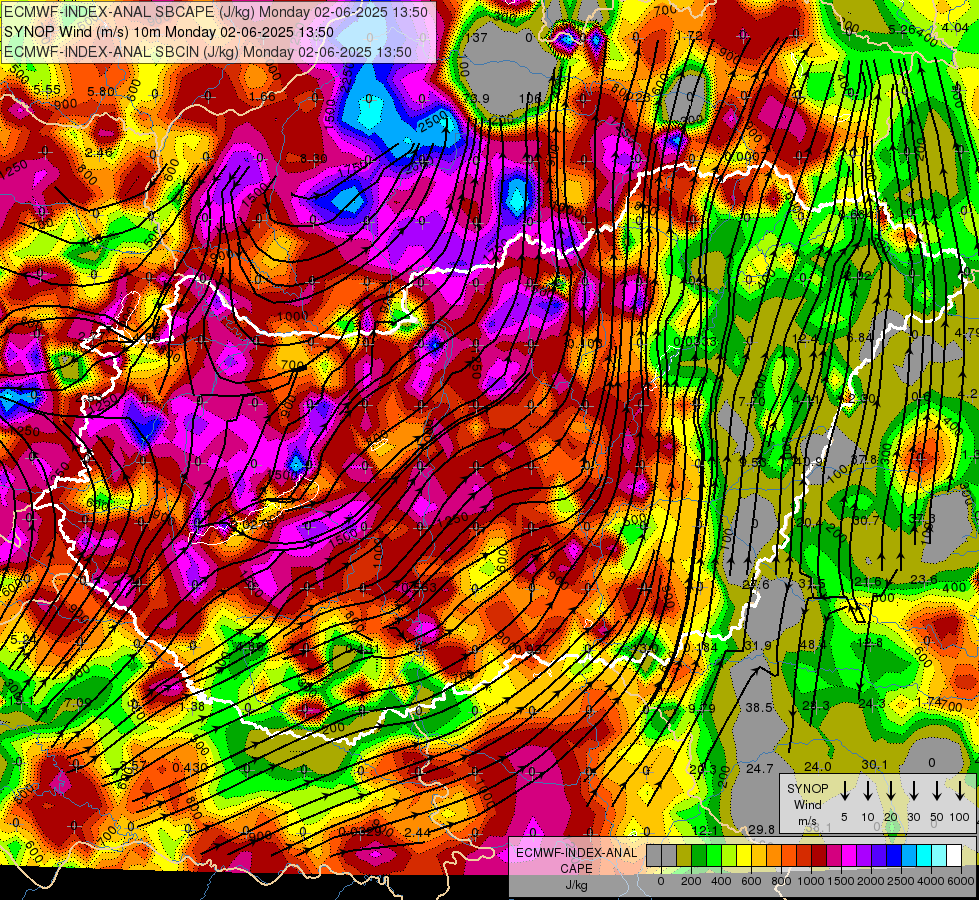Viewport: 979px width, 900px height.
Task: Click the map value '1.66'
Action: pyautogui.click(x=262, y=97)
